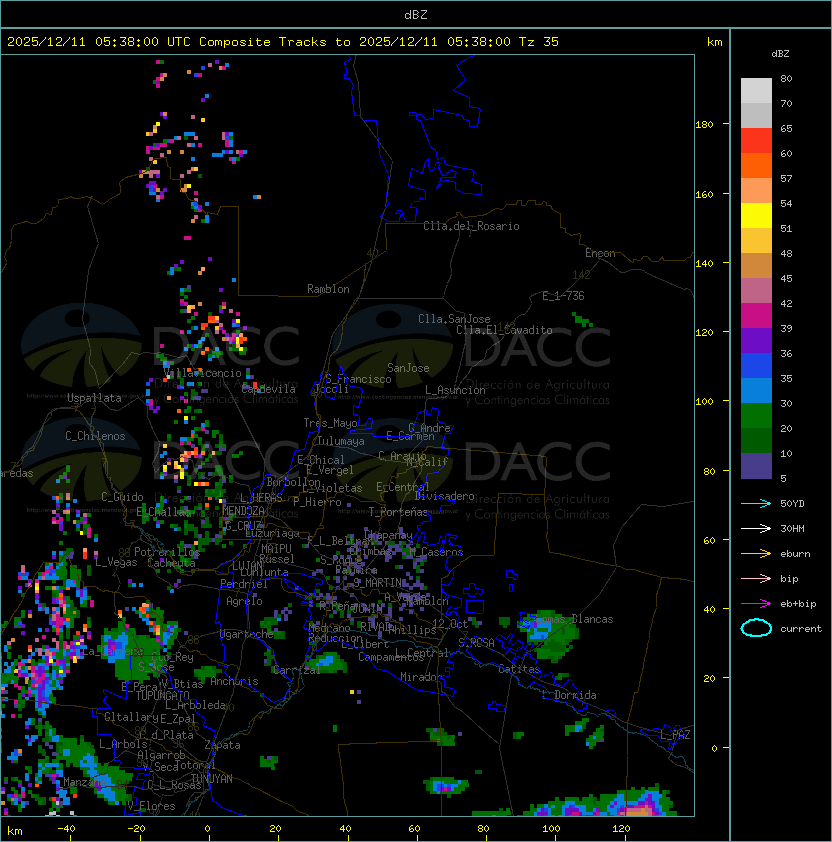Click the 65 dBZ red color swatch
The height and width of the screenshot is (842, 832).
pyautogui.click(x=756, y=140)
